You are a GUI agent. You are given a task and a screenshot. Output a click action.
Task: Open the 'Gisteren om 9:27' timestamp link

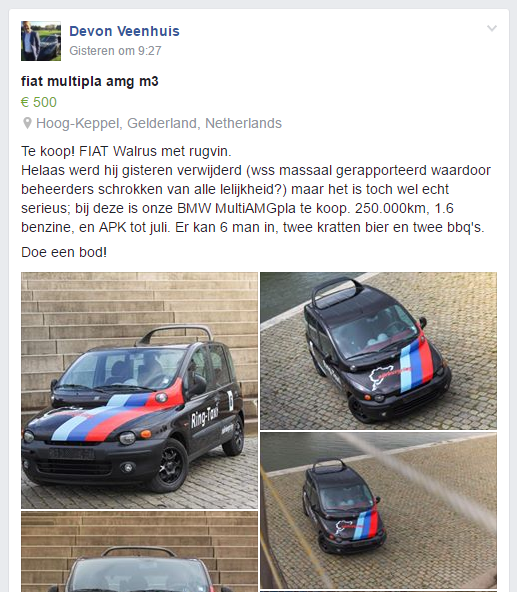point(115,51)
